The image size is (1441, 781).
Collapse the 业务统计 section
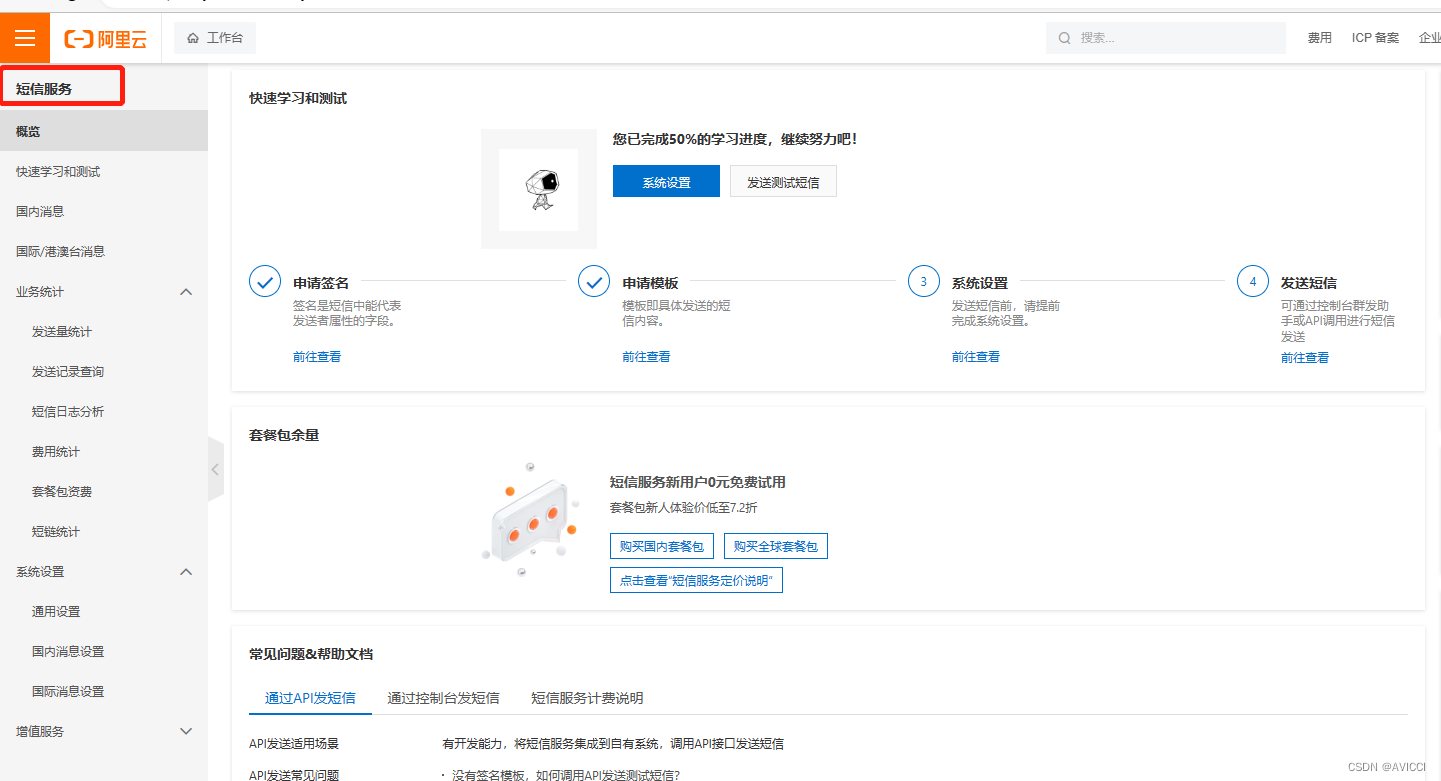(186, 292)
